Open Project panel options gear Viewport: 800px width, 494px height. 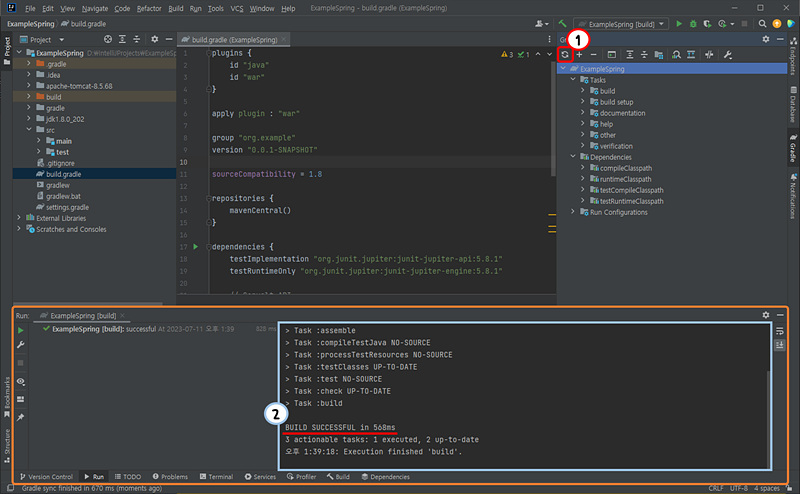click(155, 39)
